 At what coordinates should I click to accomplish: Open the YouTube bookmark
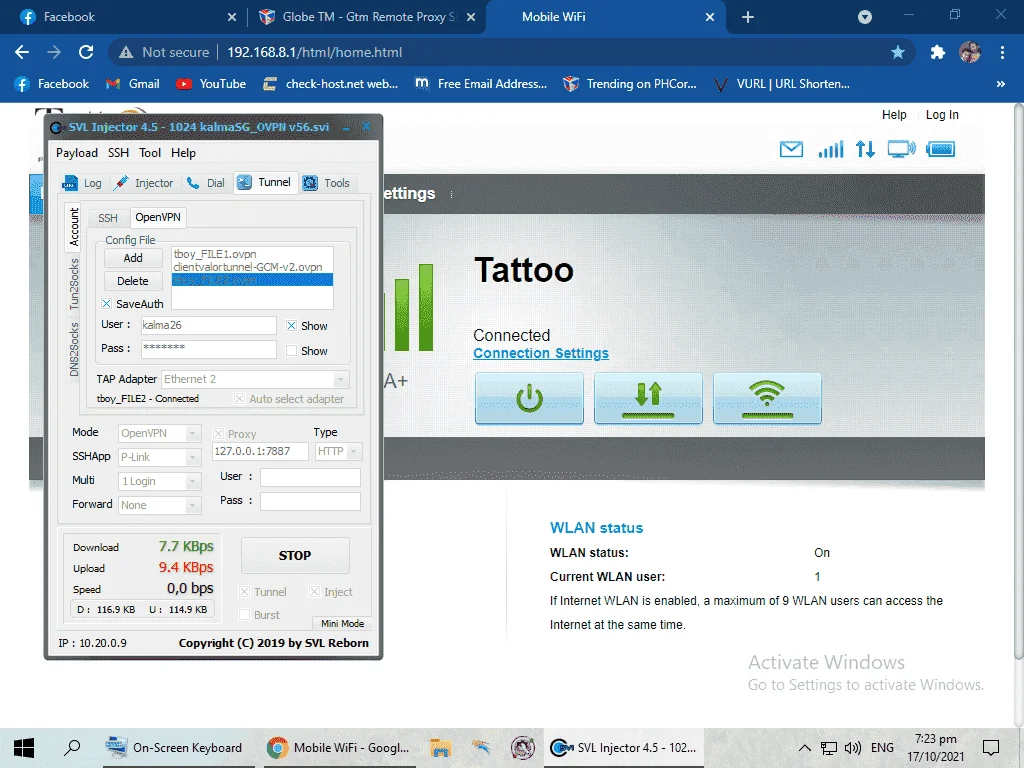(x=212, y=84)
